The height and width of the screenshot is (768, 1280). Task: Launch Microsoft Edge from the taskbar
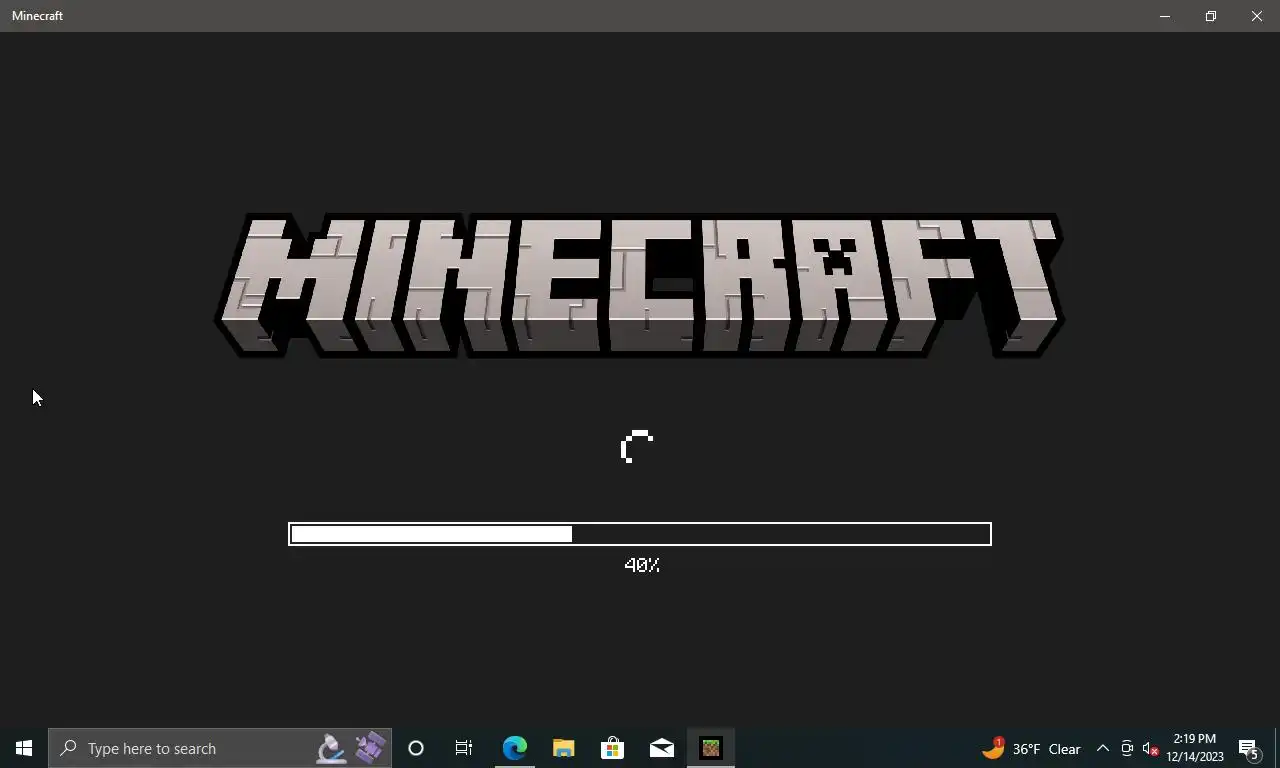click(x=514, y=748)
